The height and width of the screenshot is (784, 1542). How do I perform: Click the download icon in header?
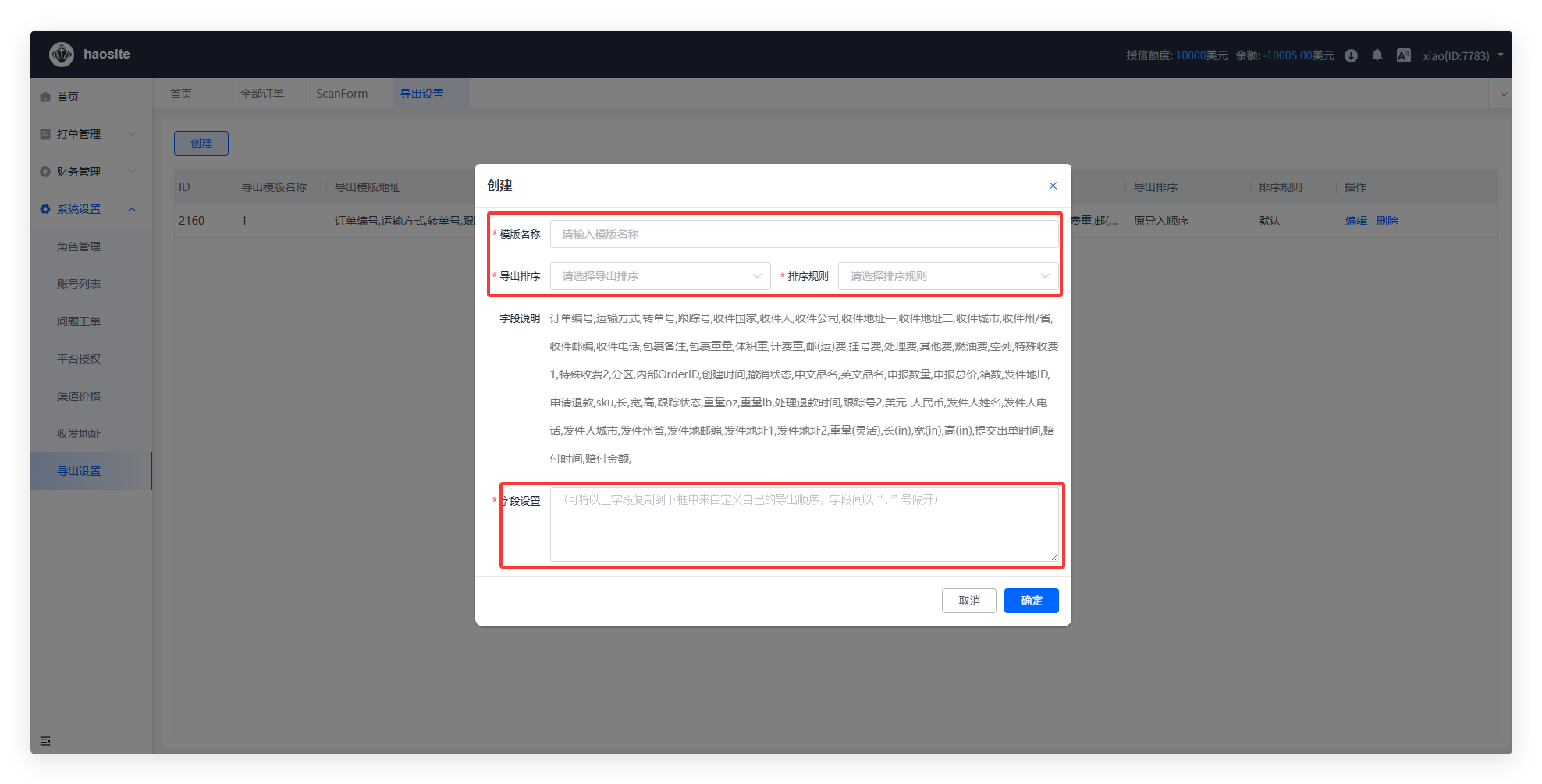click(x=1351, y=55)
